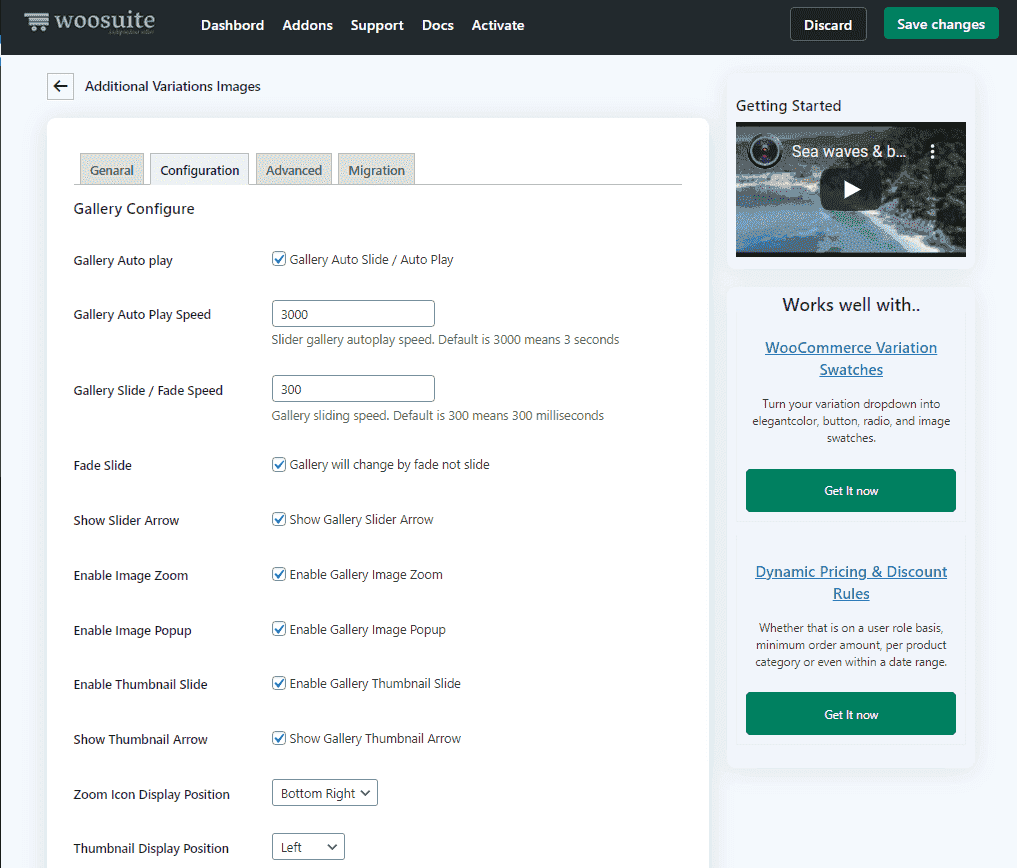Toggle the Fade Slide checkbox

tap(280, 465)
